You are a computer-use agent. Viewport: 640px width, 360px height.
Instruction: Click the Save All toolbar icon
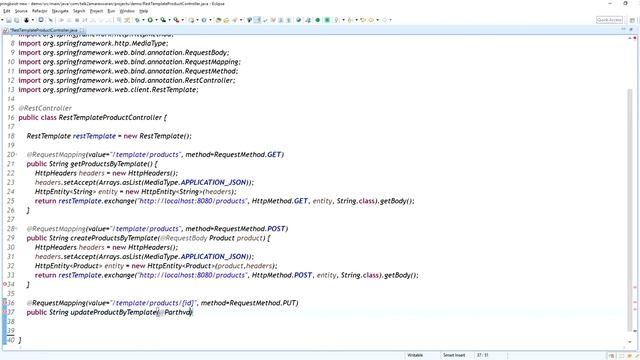point(17,20)
